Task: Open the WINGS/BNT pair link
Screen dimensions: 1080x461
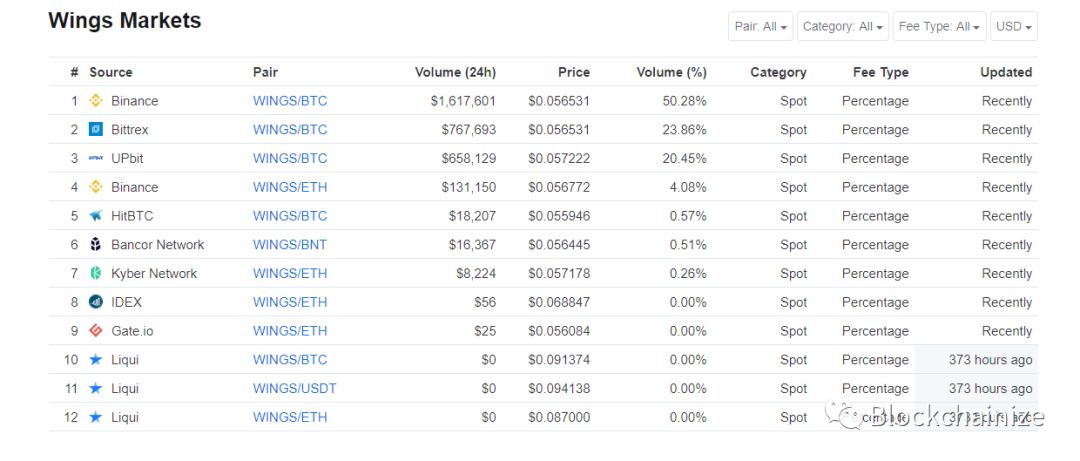Action: coord(290,245)
